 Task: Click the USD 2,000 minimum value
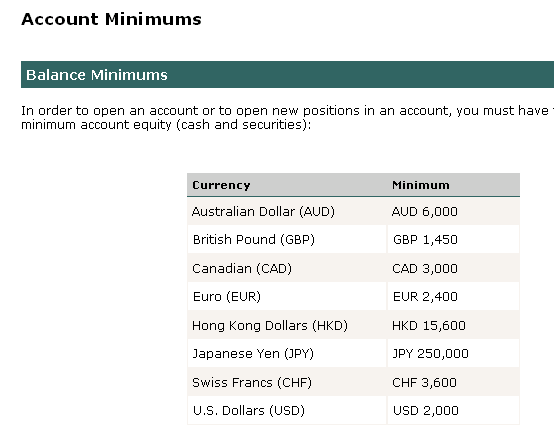coord(425,411)
